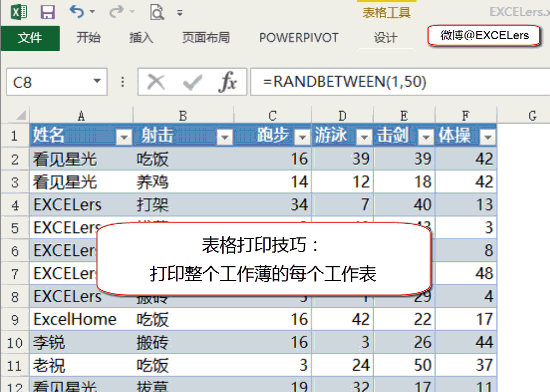Confirm the formula entry with the checkmark
This screenshot has width=550, height=392.
[x=192, y=82]
